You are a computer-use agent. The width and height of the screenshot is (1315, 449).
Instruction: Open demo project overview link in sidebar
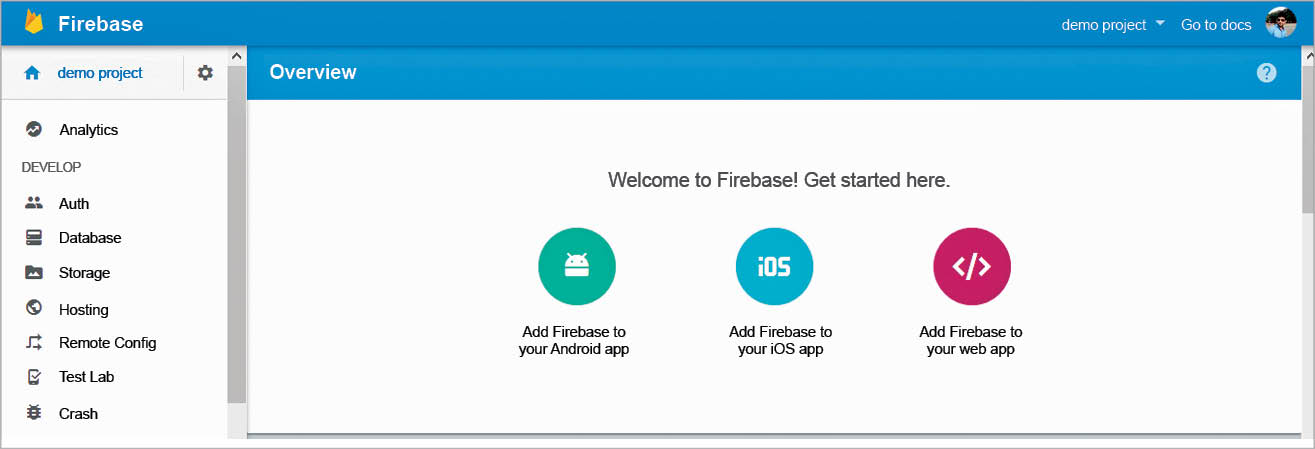coord(100,73)
